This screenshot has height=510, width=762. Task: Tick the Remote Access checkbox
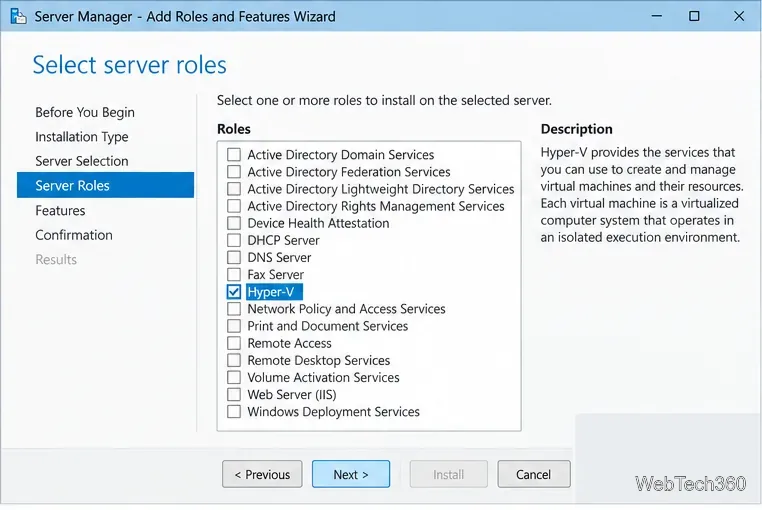[x=234, y=343]
